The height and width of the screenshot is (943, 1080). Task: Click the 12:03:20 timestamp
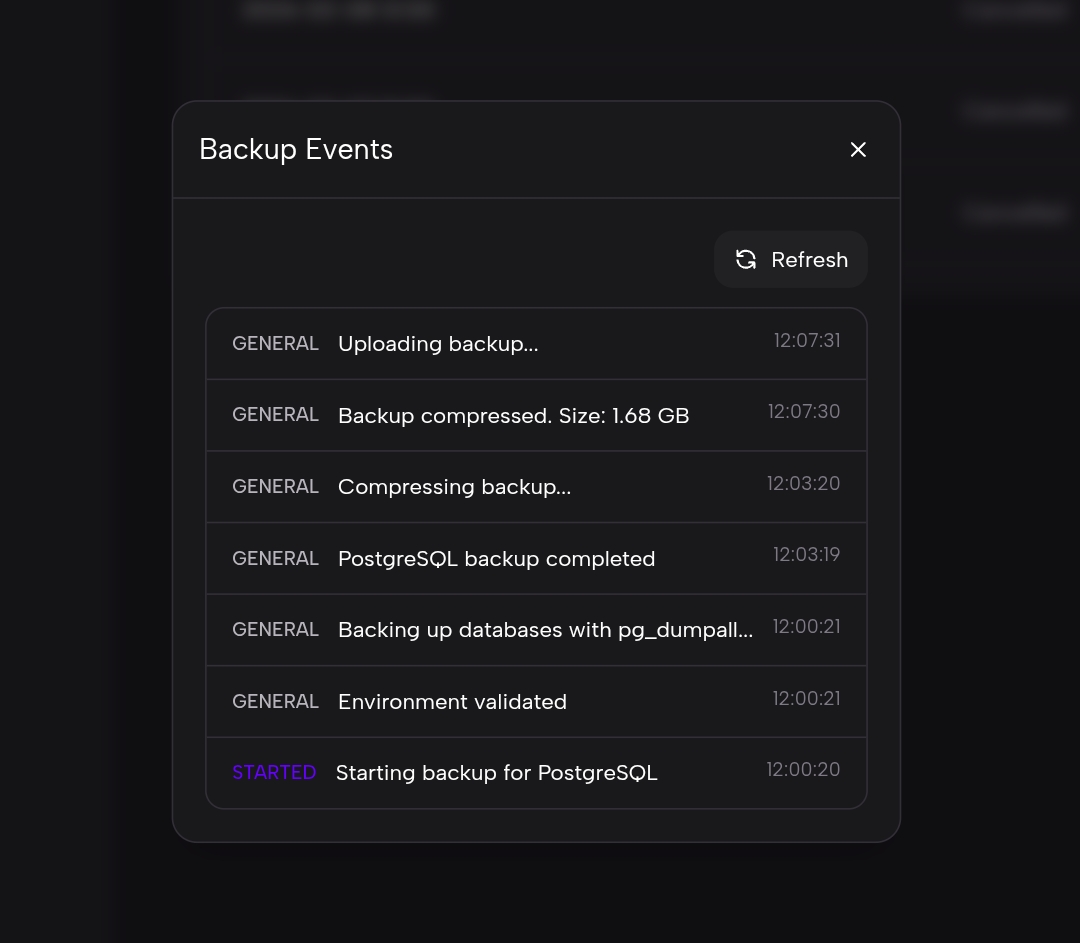click(x=803, y=484)
